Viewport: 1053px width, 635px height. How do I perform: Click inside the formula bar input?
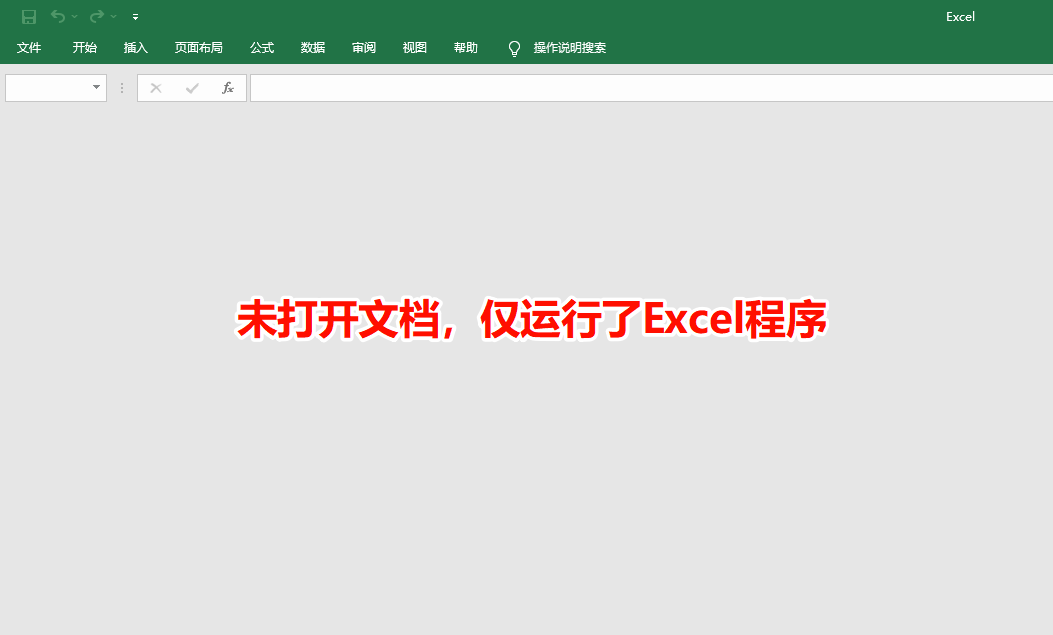point(651,88)
